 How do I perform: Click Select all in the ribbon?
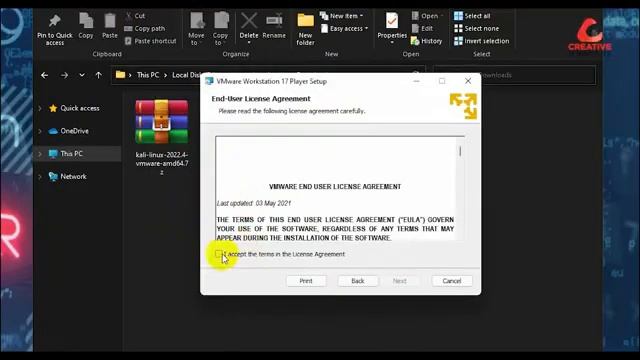coord(472,16)
